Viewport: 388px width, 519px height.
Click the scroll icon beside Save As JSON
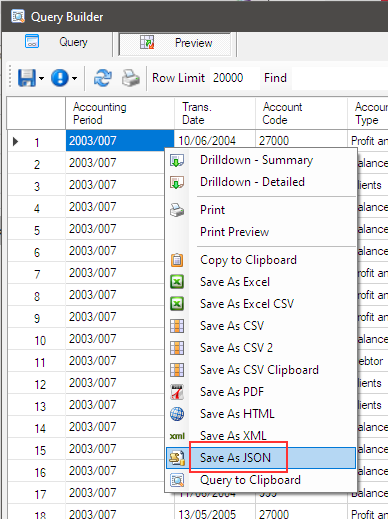pos(177,458)
